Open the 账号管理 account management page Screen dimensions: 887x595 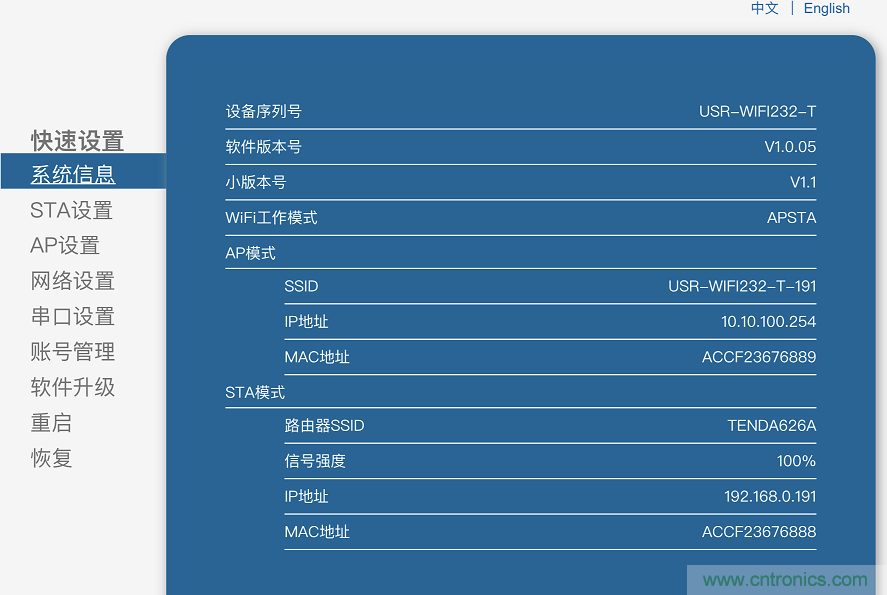[72, 351]
